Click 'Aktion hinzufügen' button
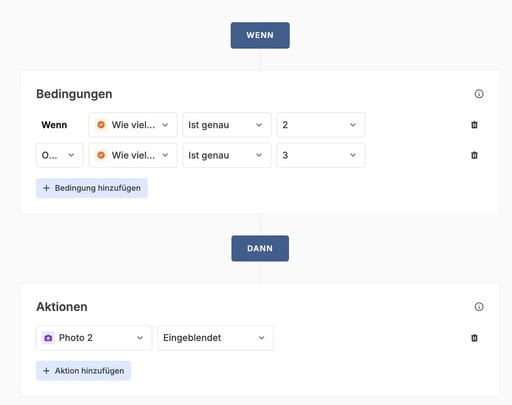 click(x=83, y=371)
